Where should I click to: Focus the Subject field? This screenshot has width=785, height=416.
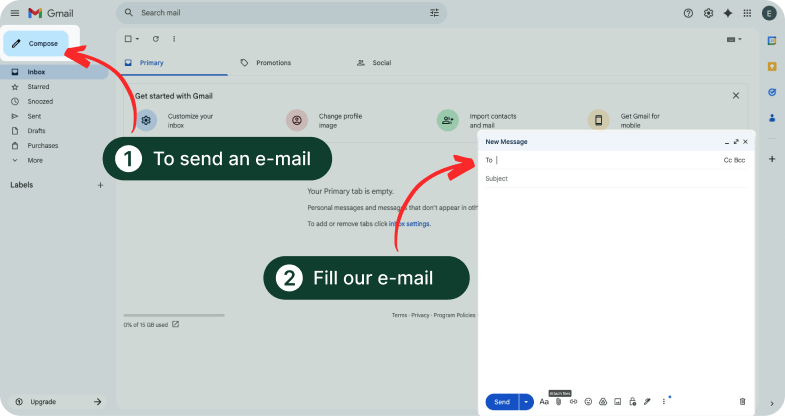(616, 179)
